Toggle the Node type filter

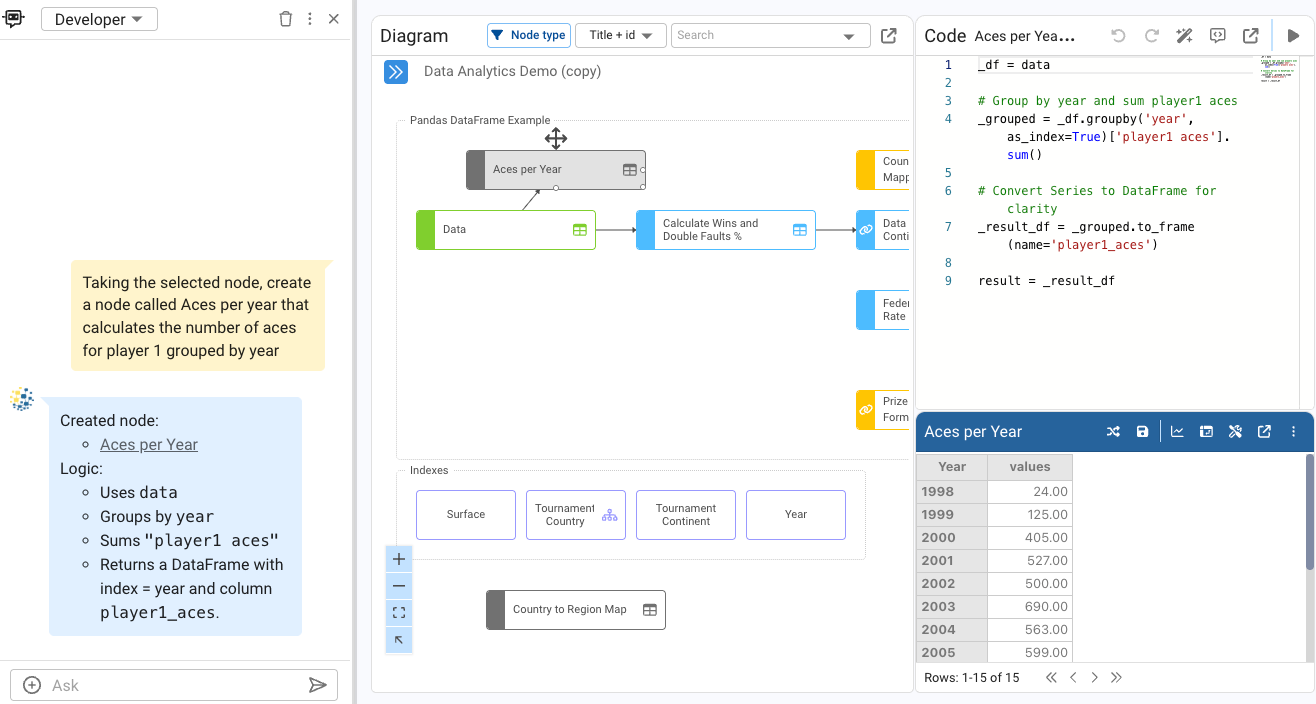(x=528, y=36)
